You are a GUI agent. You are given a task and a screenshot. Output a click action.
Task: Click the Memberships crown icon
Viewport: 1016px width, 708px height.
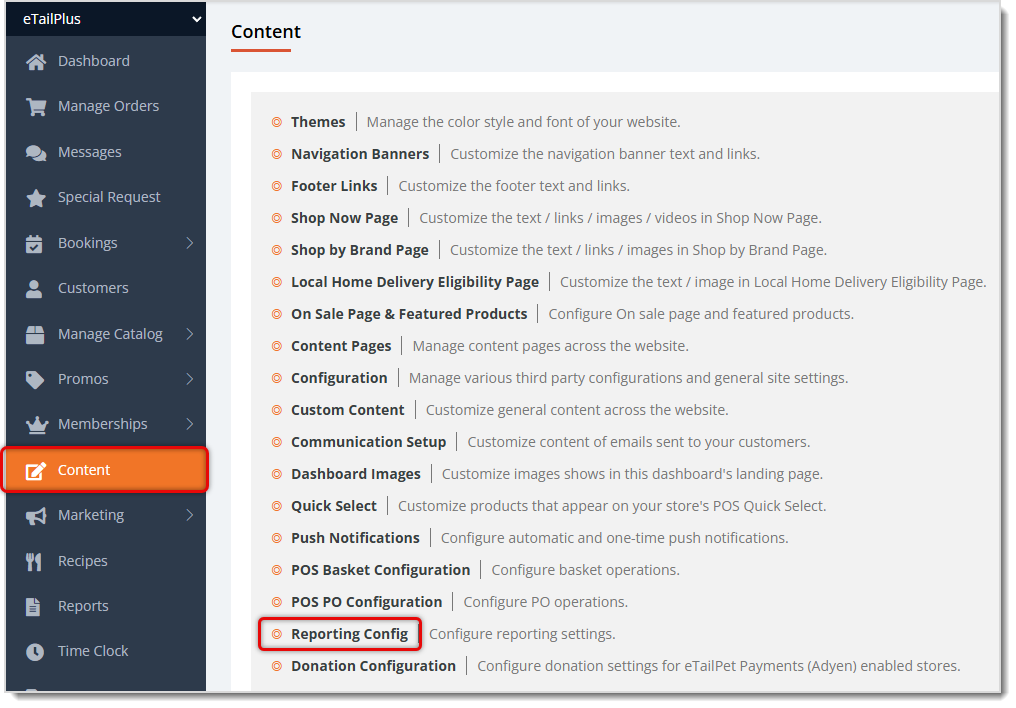pyautogui.click(x=37, y=425)
